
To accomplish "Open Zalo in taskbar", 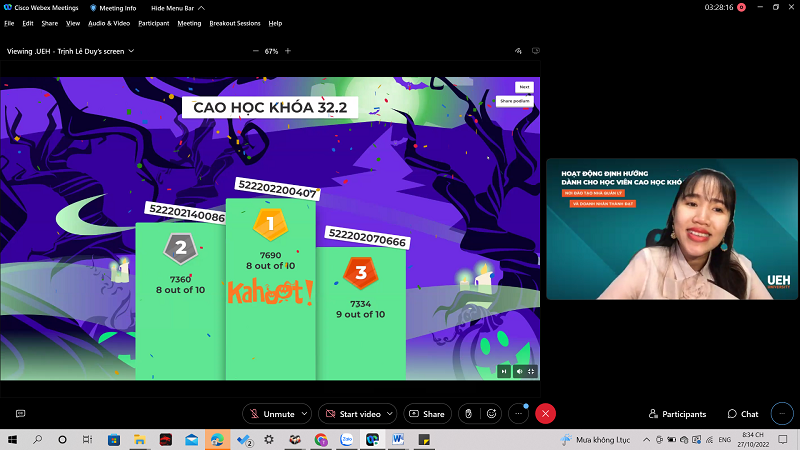I will coord(347,440).
